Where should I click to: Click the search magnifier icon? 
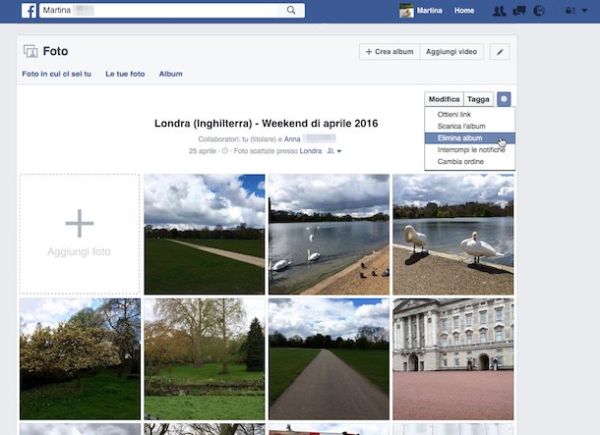(x=292, y=10)
